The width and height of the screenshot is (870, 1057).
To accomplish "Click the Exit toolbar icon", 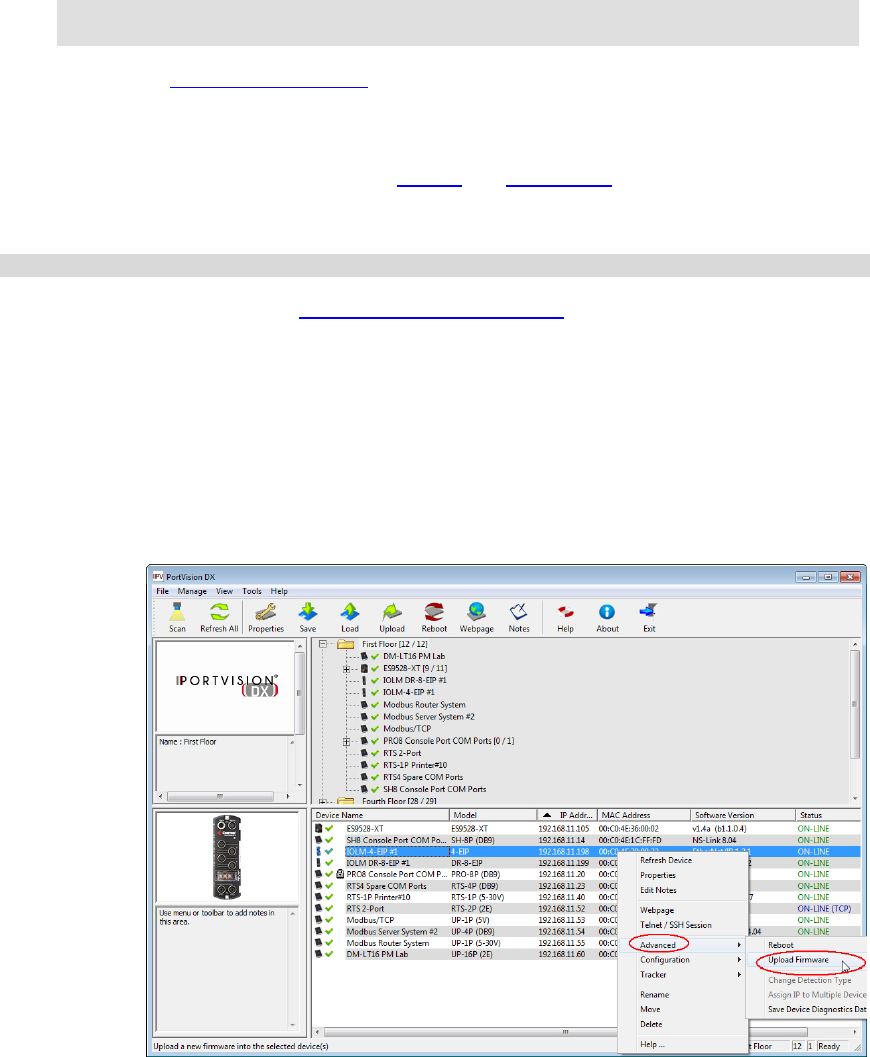I will tap(648, 612).
